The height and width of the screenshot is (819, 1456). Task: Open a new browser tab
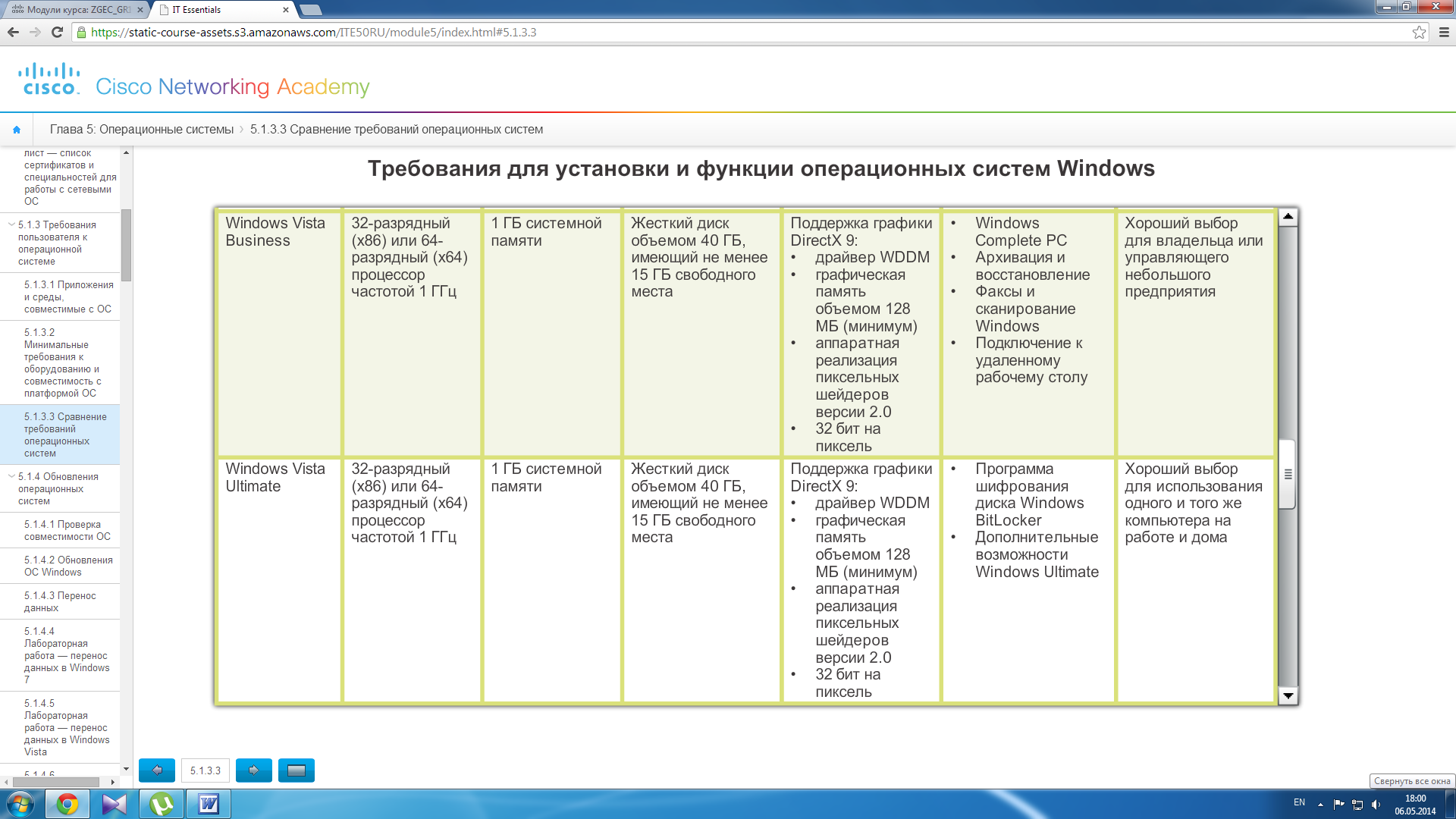point(311,10)
